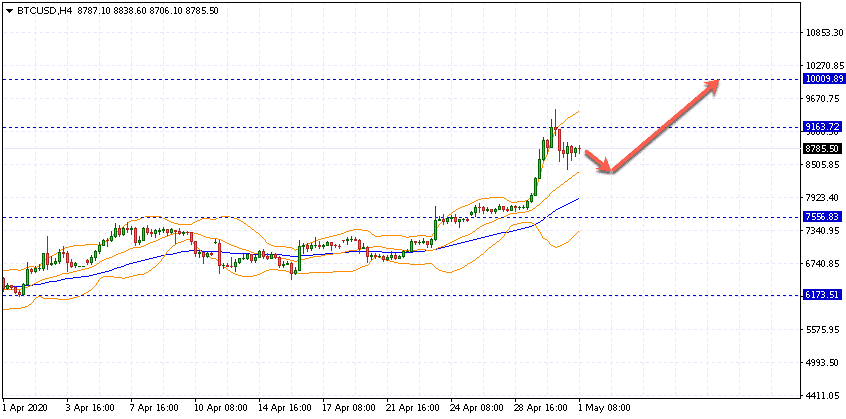
Task: Click the 7556.83 blue price label
Action: pos(823,217)
